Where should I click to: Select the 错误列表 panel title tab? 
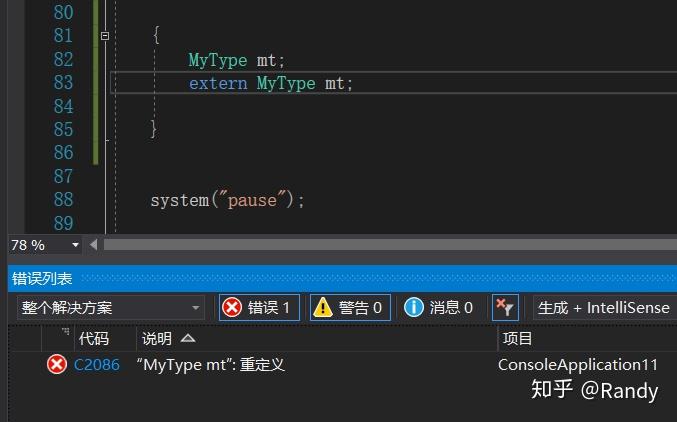tap(42, 279)
